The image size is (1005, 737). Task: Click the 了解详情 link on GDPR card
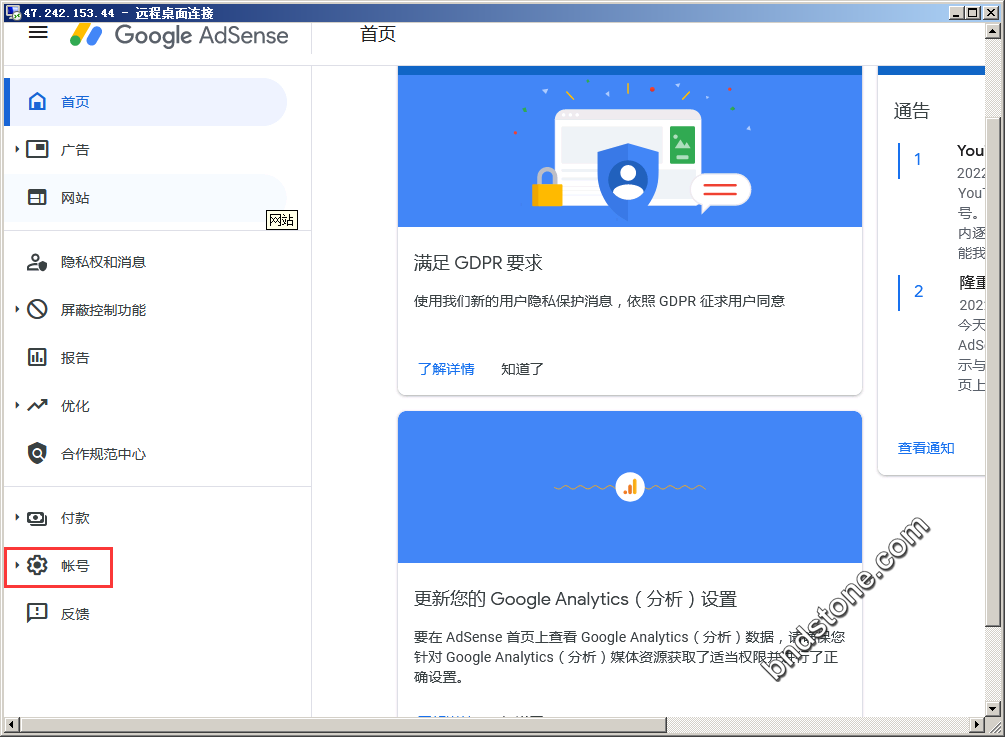[x=446, y=369]
